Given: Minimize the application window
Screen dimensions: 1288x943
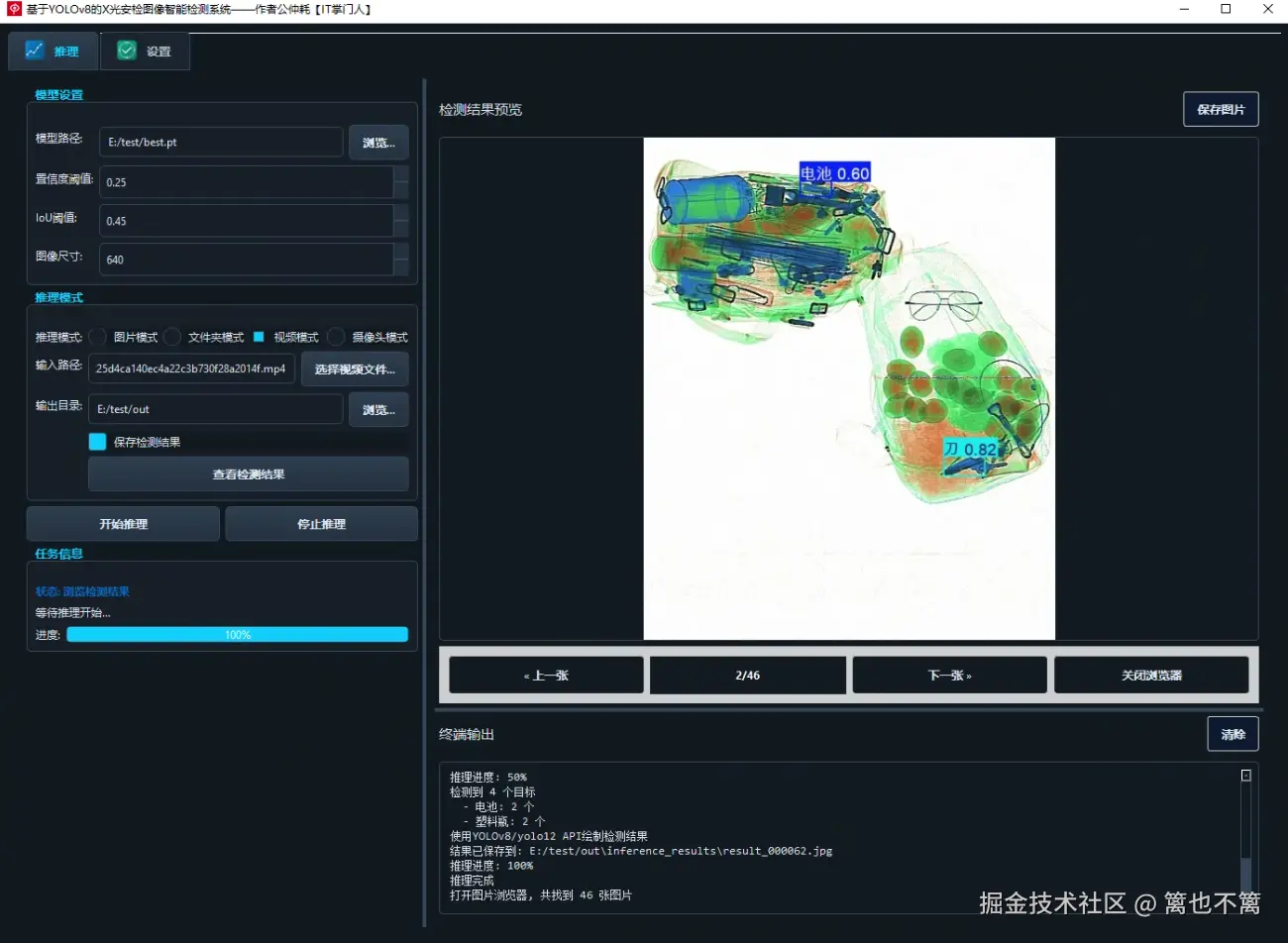Looking at the screenshot, I should pos(1185,10).
